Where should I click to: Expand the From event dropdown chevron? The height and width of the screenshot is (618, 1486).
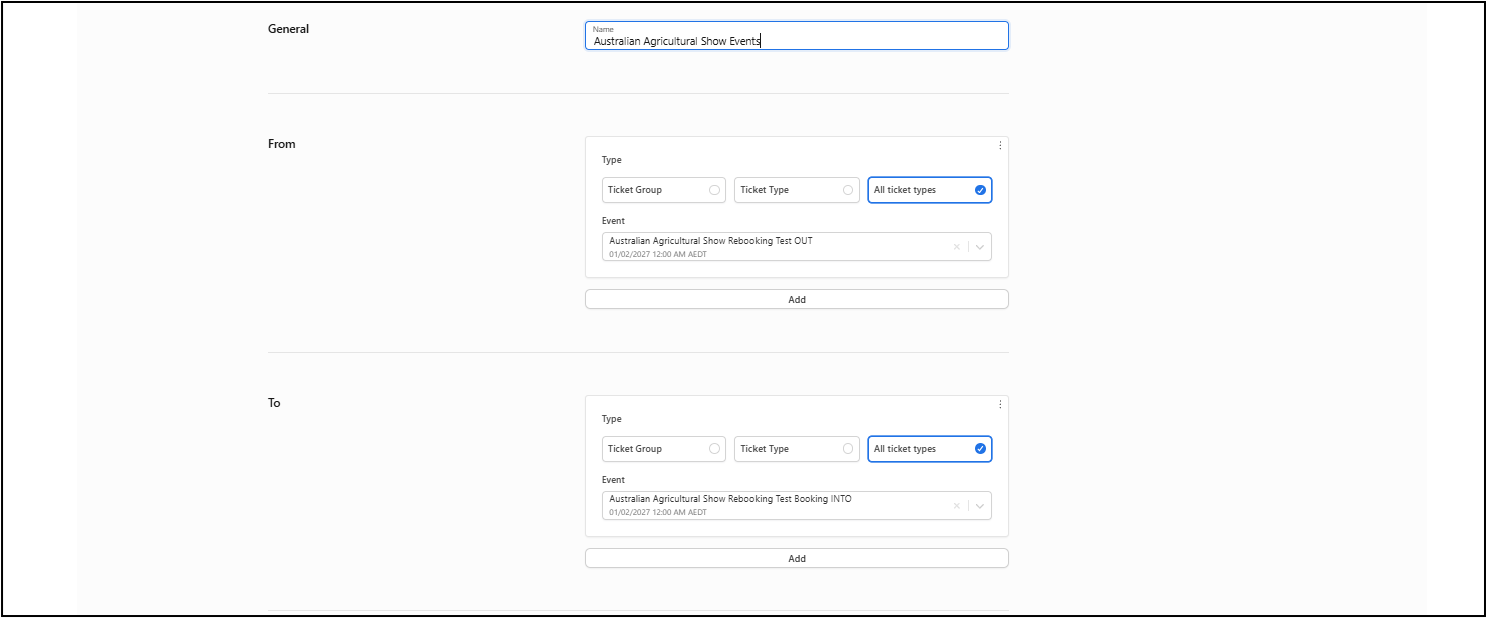[980, 247]
